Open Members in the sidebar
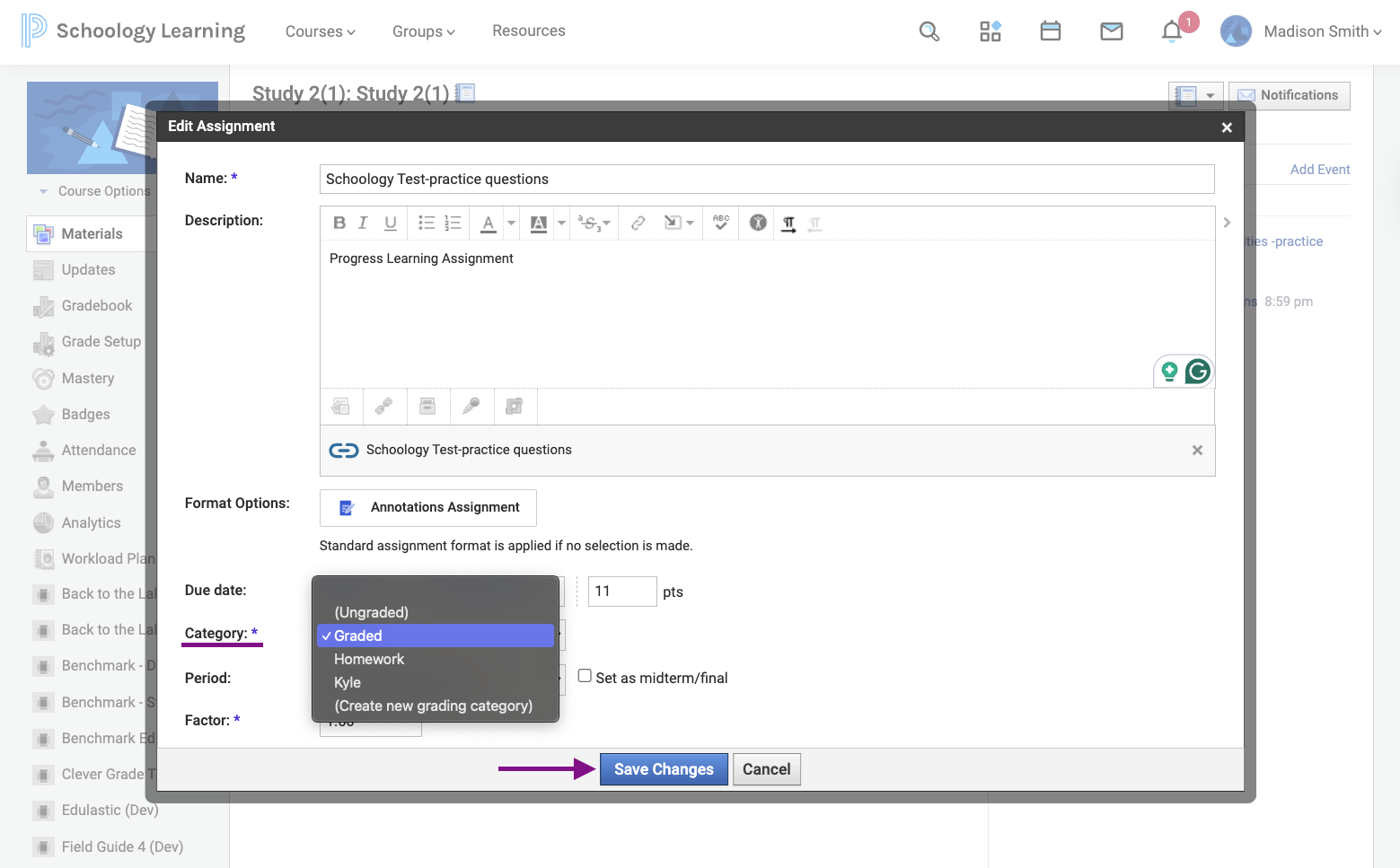The image size is (1400, 868). click(x=92, y=486)
